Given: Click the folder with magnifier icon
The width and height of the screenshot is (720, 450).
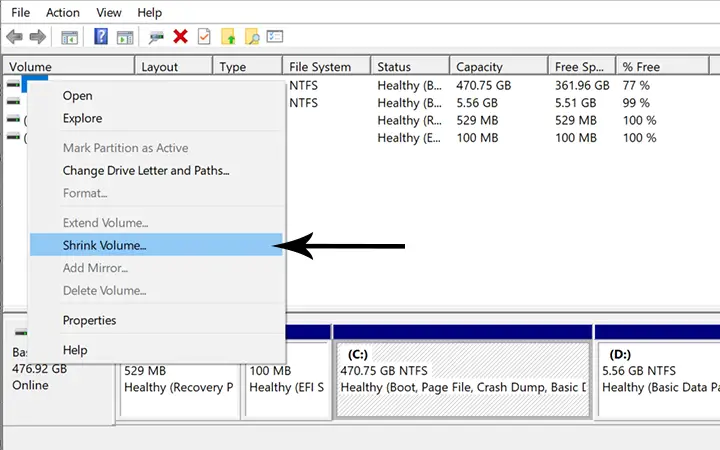Looking at the screenshot, I should pos(252,37).
